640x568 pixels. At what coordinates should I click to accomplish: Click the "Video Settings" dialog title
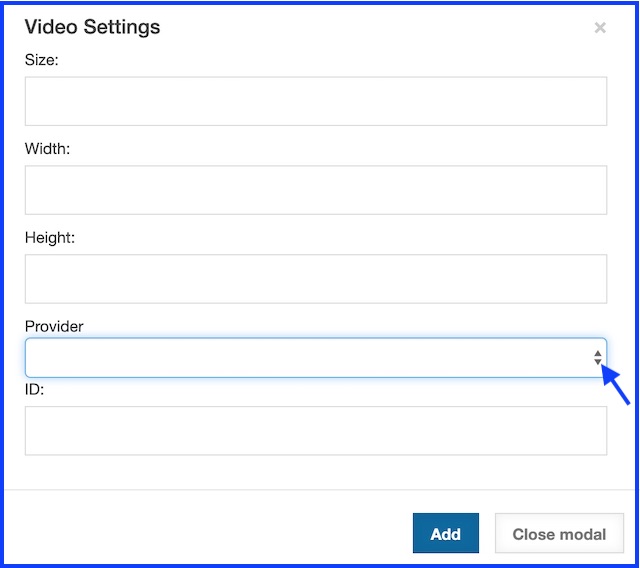pos(92,27)
